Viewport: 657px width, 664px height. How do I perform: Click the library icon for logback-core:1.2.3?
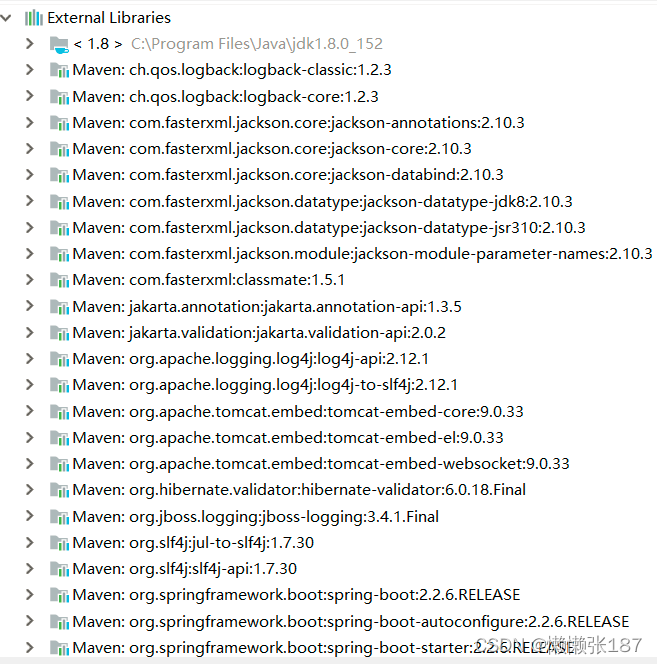pos(59,97)
